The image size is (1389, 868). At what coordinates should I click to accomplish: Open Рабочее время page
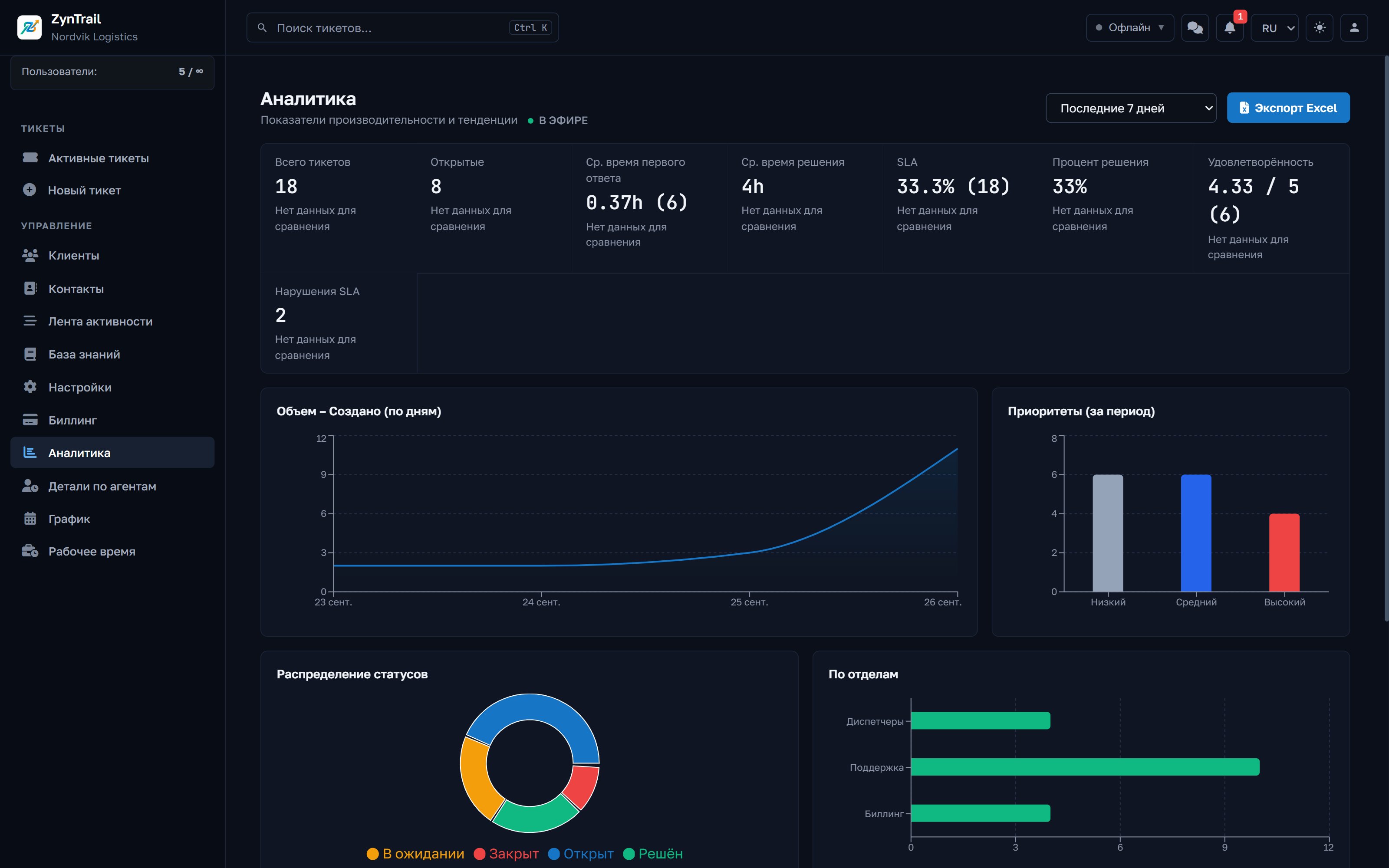[x=112, y=551]
